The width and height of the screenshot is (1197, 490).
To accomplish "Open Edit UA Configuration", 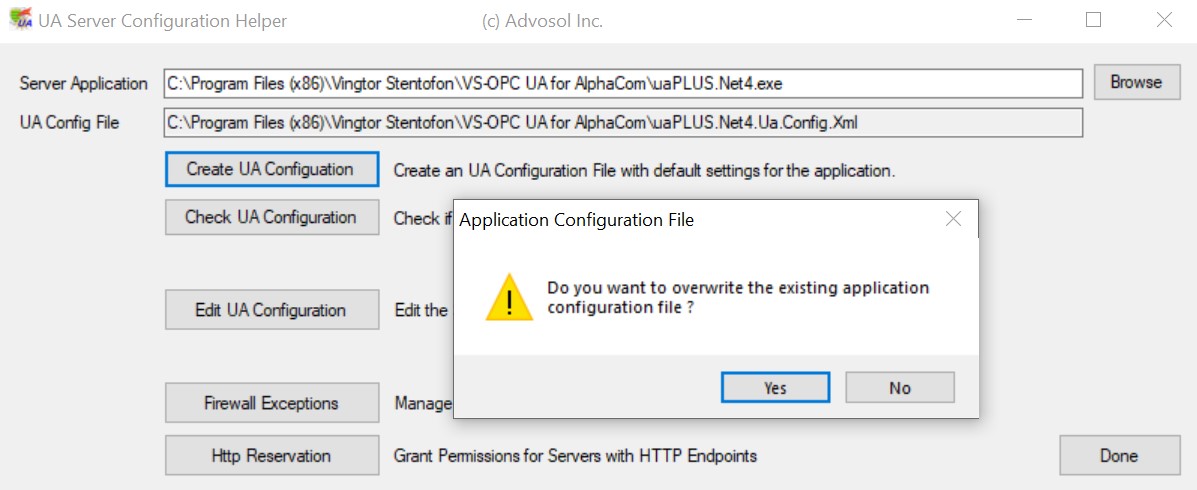I will tap(271, 310).
